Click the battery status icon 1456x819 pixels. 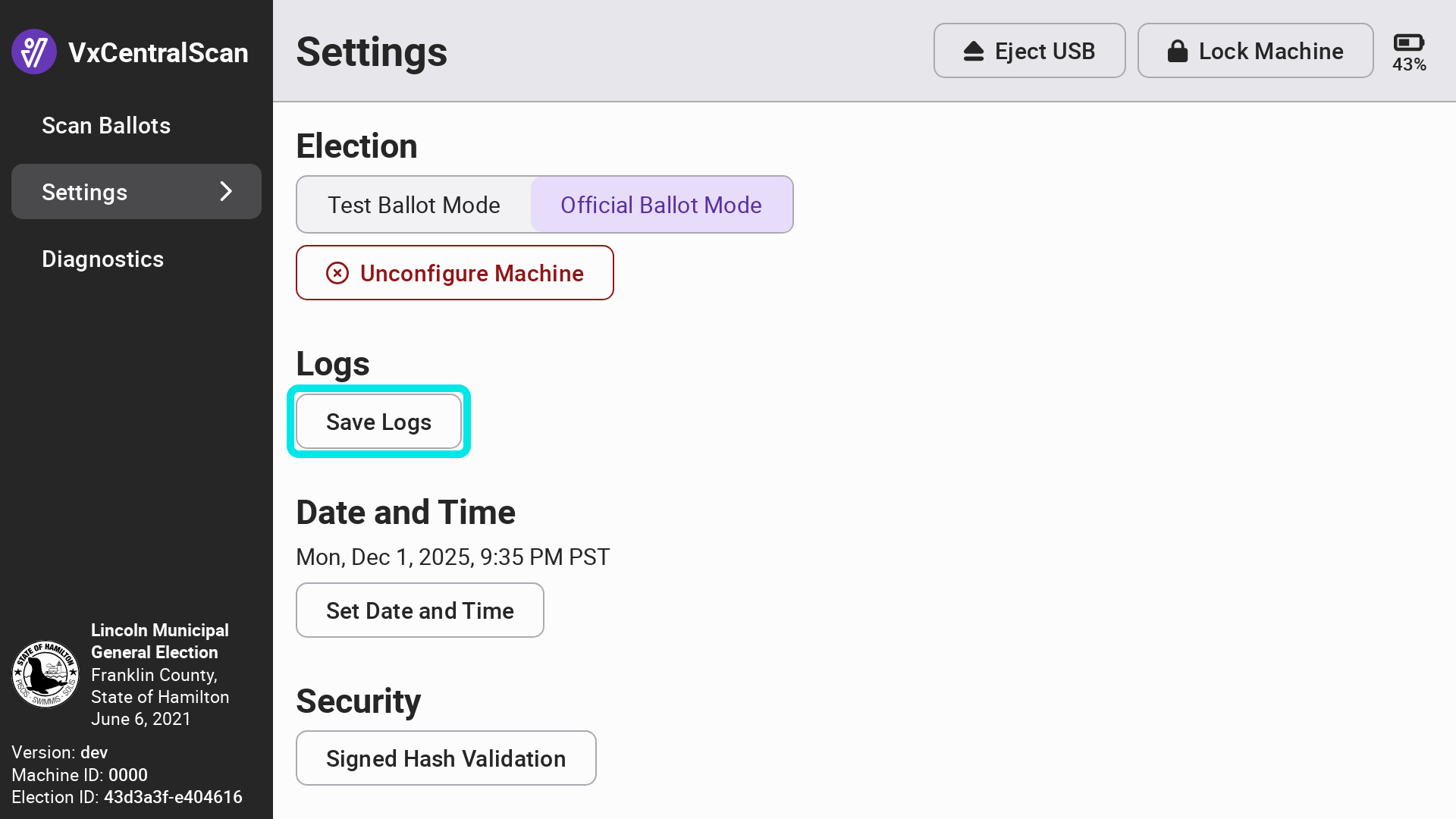[1409, 42]
